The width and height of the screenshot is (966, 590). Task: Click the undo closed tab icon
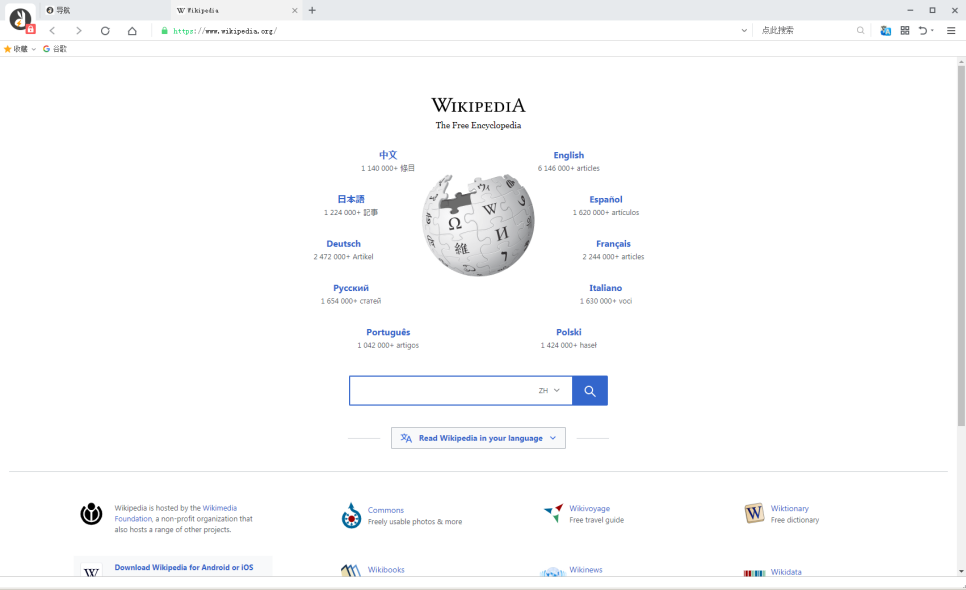[x=922, y=30]
